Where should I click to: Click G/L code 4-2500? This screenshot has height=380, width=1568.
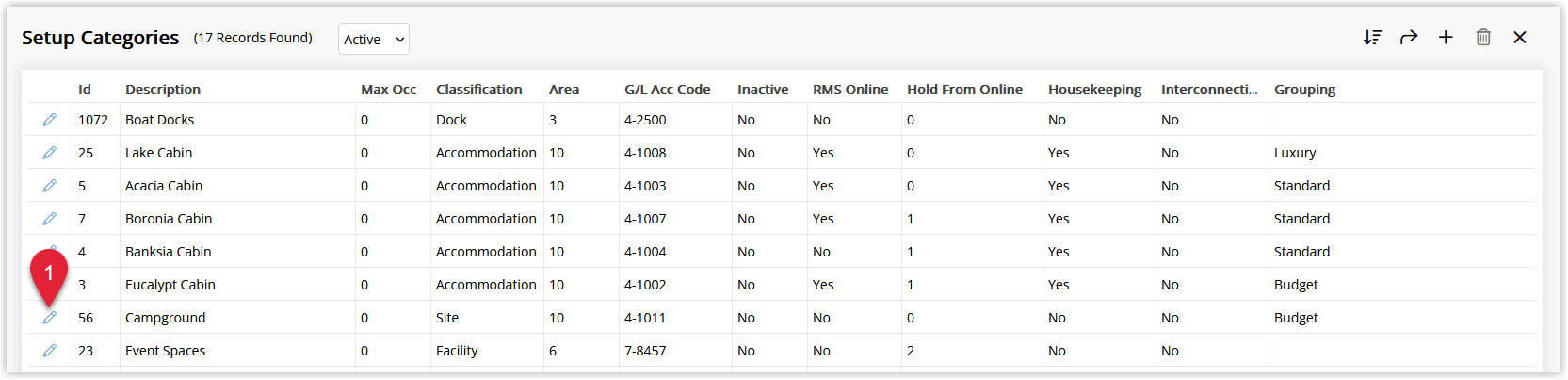pyautogui.click(x=645, y=120)
